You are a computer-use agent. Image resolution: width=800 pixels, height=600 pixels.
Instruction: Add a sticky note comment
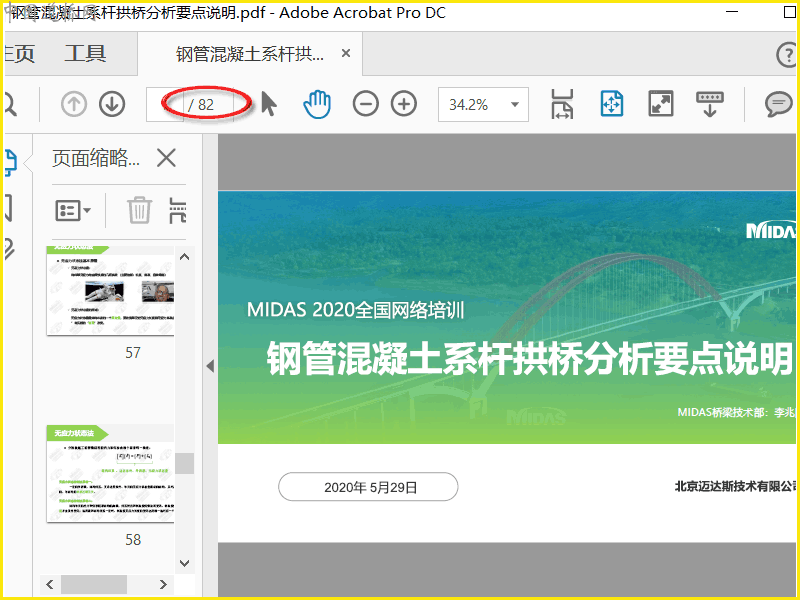click(x=778, y=105)
